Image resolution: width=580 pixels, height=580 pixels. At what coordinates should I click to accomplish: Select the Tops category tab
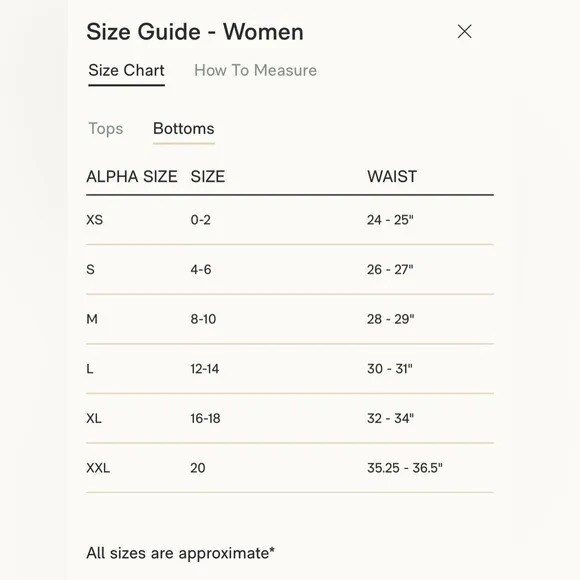tap(106, 129)
